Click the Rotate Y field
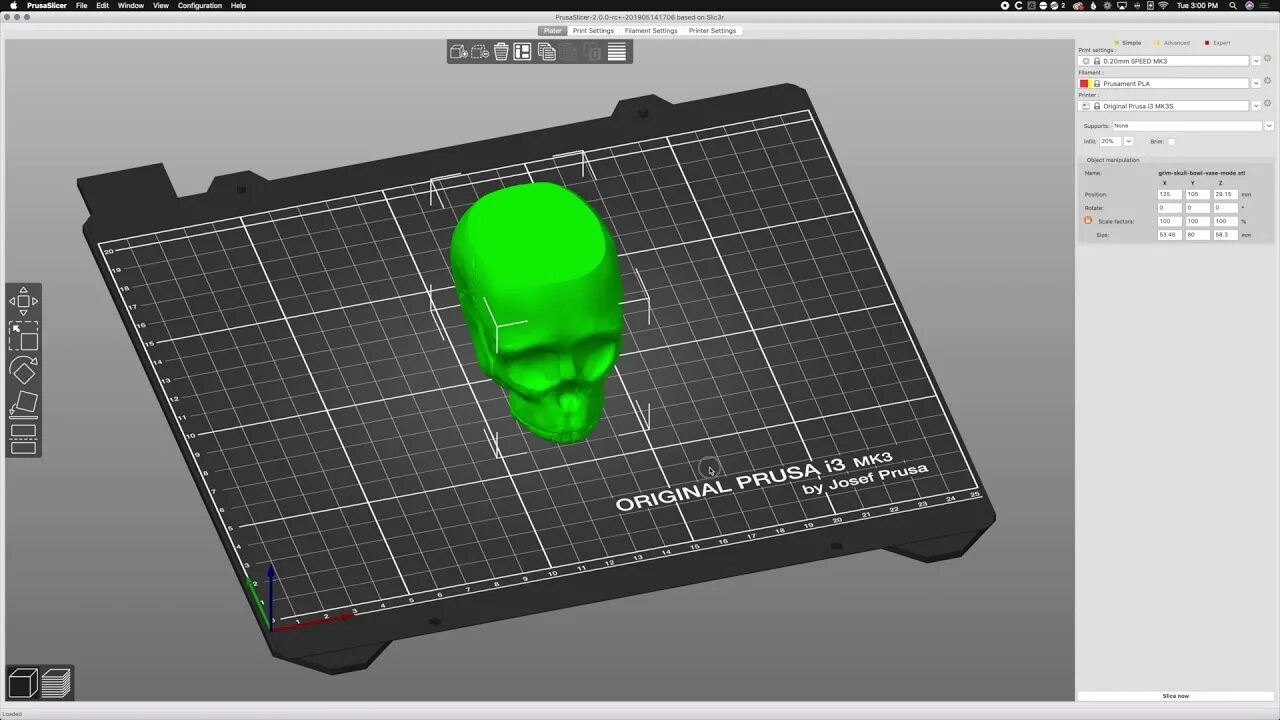The height and width of the screenshot is (720, 1280). [1196, 208]
